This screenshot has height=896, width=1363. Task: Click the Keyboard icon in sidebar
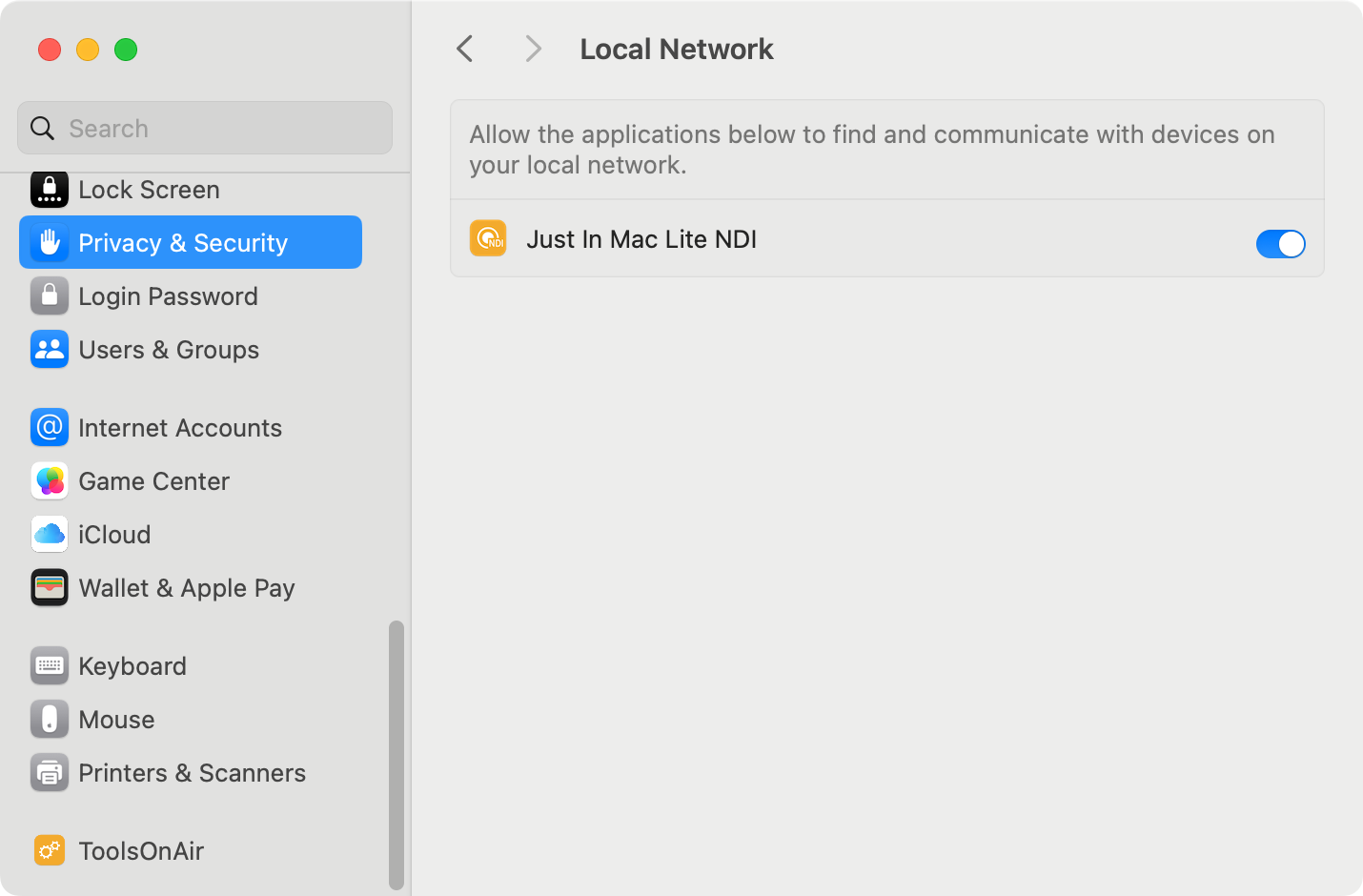point(50,666)
